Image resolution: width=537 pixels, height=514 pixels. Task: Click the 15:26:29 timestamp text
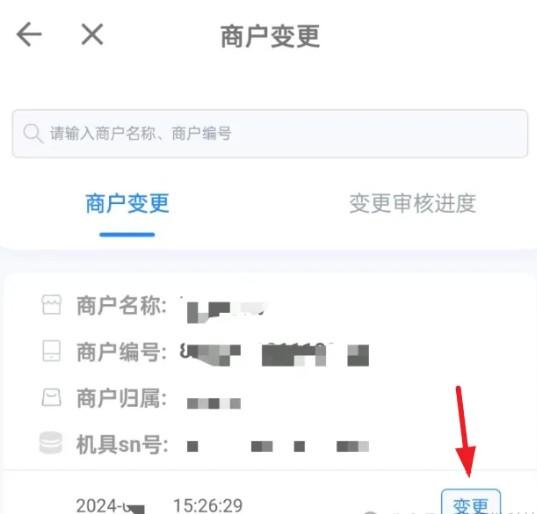pos(208,505)
